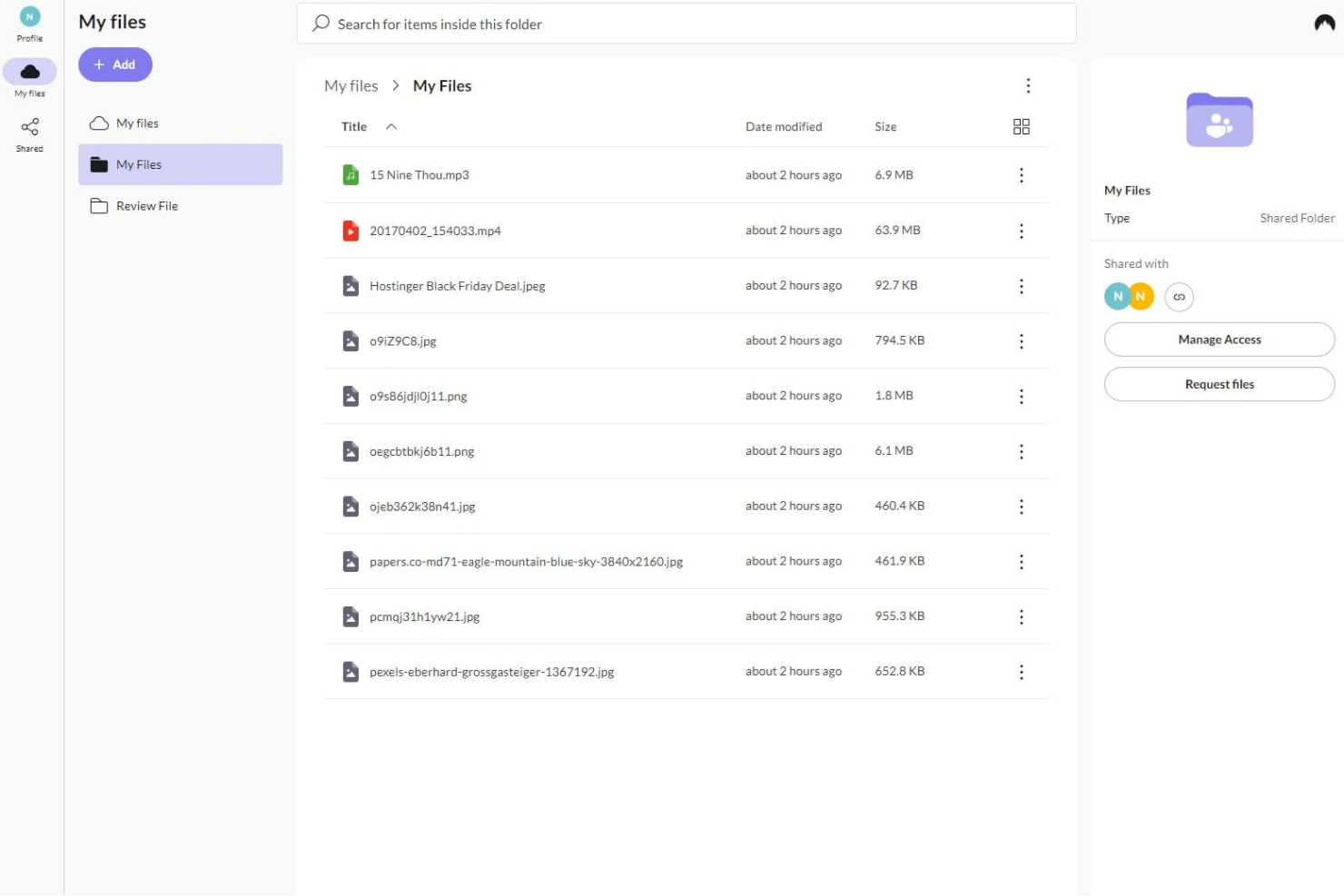Click the 15 Nine Thou.mp3 audio file icon
This screenshot has width=1344, height=896.
tap(351, 175)
